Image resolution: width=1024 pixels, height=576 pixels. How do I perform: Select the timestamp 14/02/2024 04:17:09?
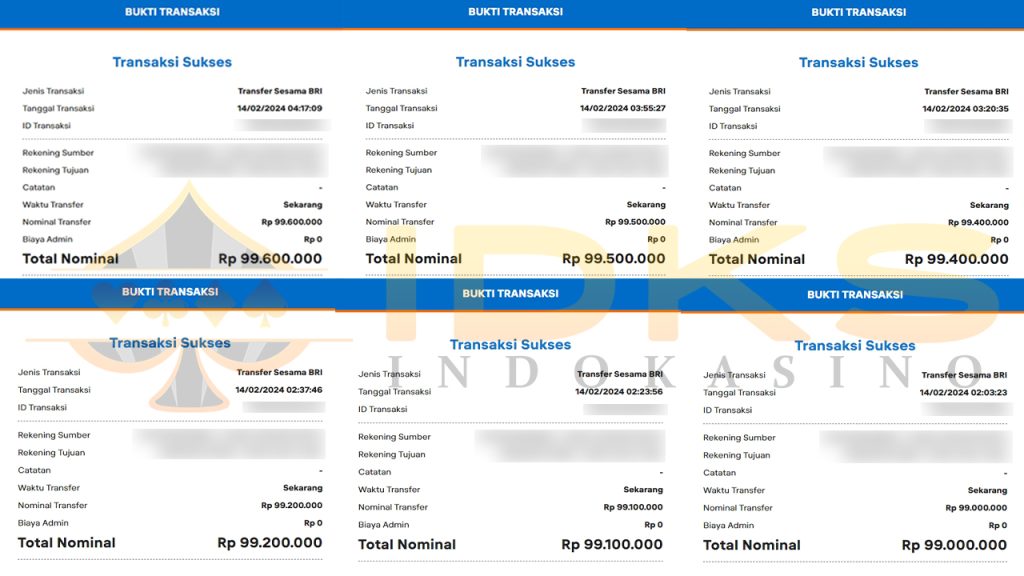tap(280, 108)
